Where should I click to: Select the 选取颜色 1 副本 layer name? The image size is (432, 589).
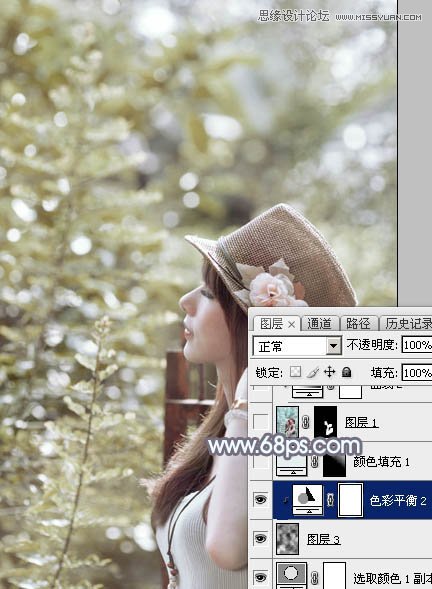click(393, 578)
